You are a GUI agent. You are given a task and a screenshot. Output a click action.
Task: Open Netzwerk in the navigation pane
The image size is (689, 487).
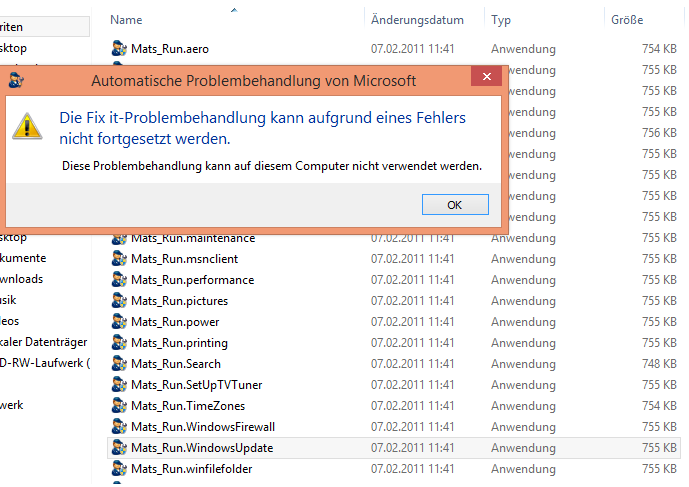pyautogui.click(x=11, y=405)
